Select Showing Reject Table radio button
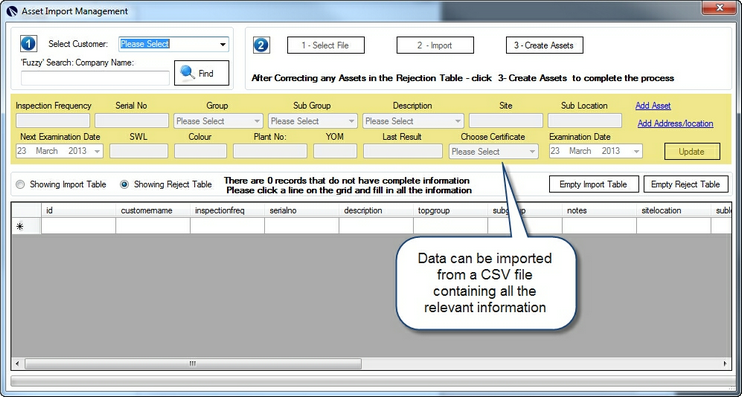 (x=124, y=185)
